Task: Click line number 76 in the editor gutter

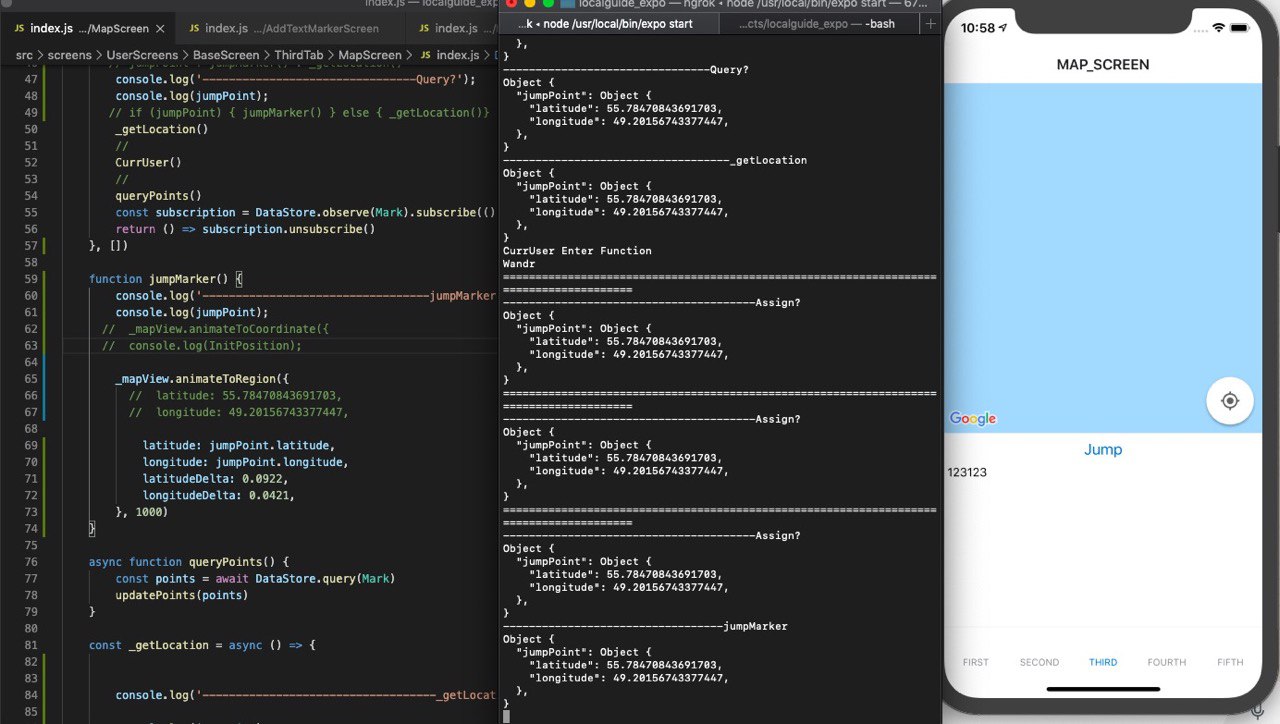Action: [x=30, y=562]
